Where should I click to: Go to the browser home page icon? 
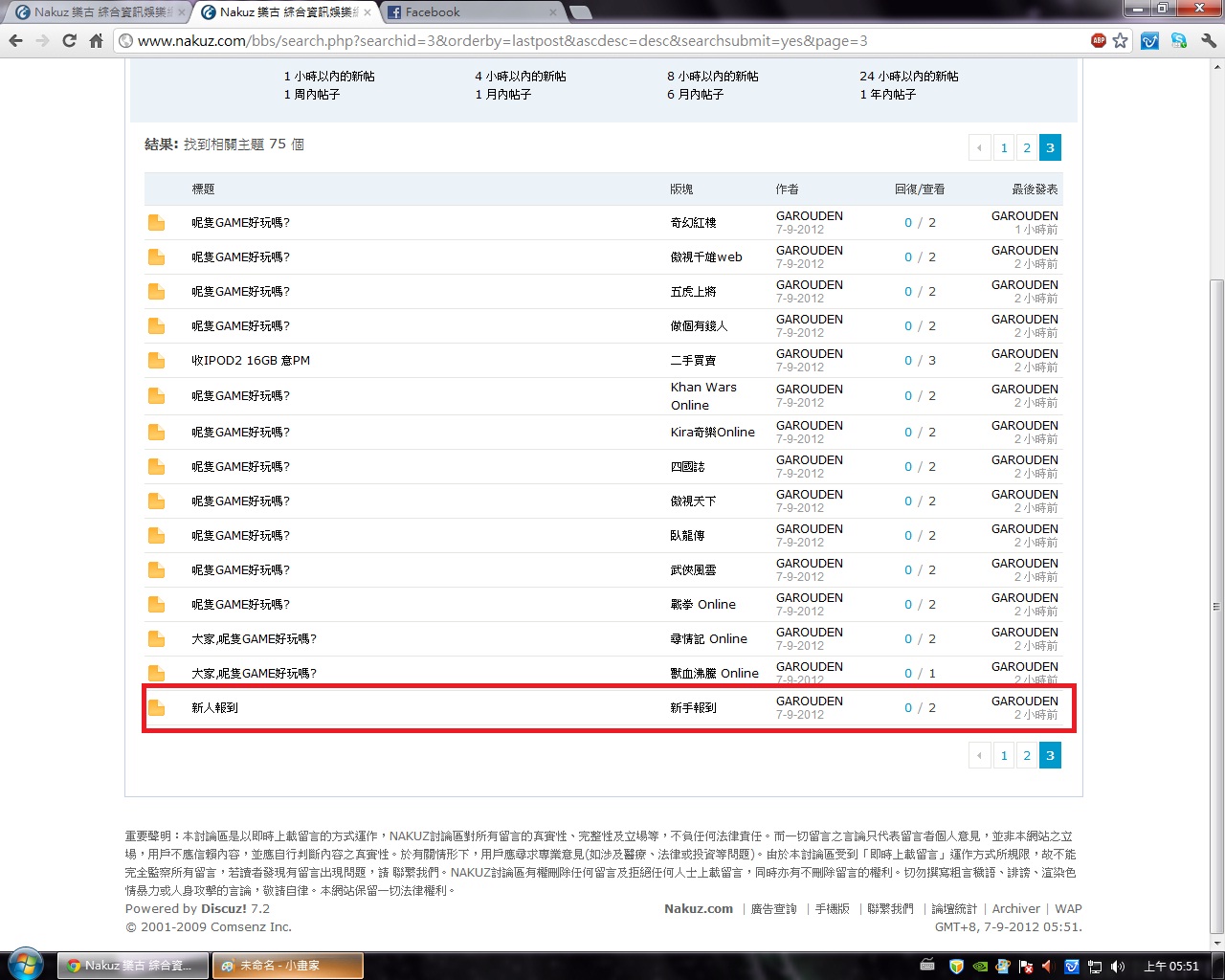coord(96,40)
